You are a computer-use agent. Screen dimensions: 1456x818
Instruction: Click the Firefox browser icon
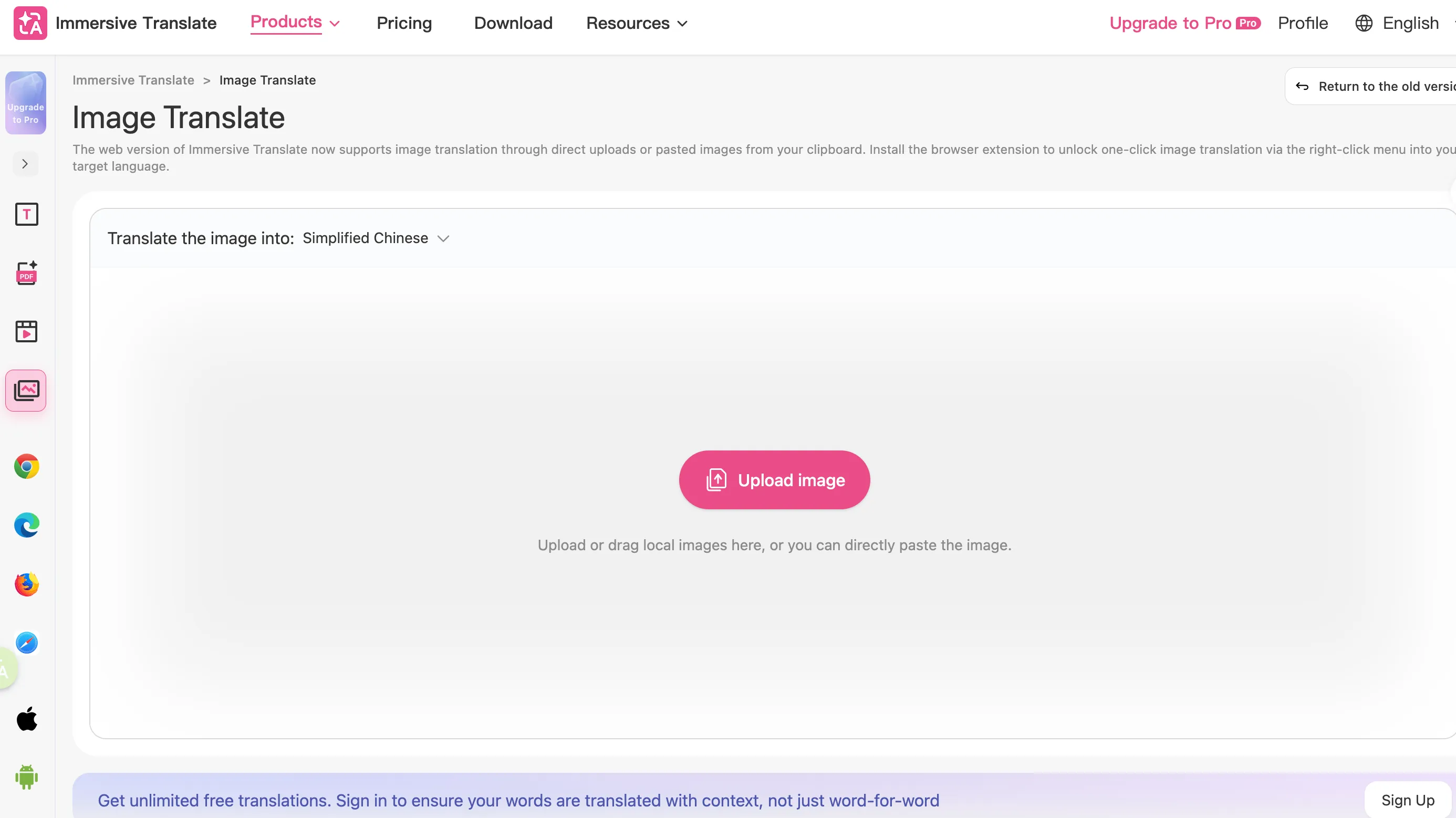(x=26, y=584)
